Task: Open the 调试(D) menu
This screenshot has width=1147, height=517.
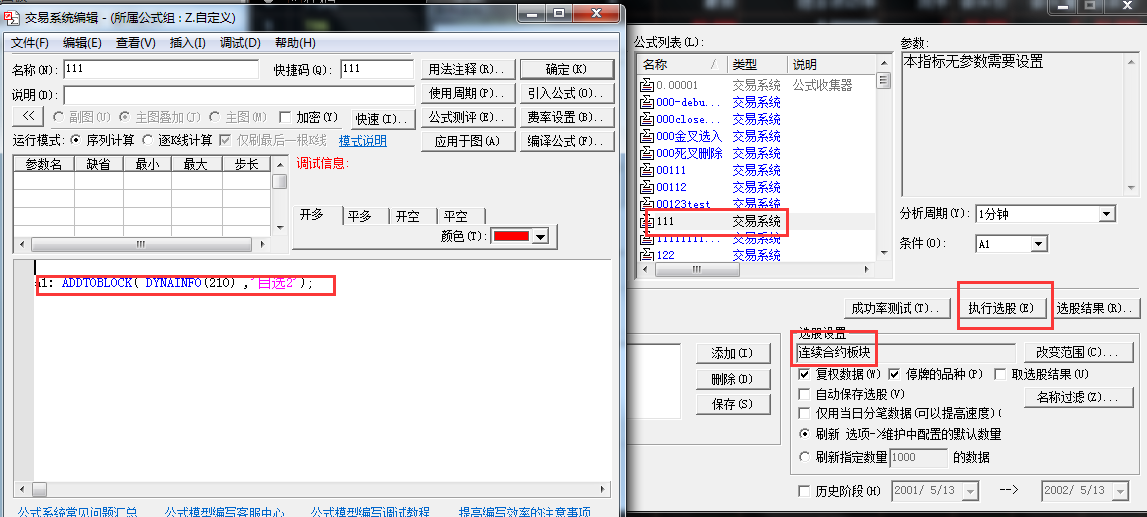Action: (x=240, y=43)
